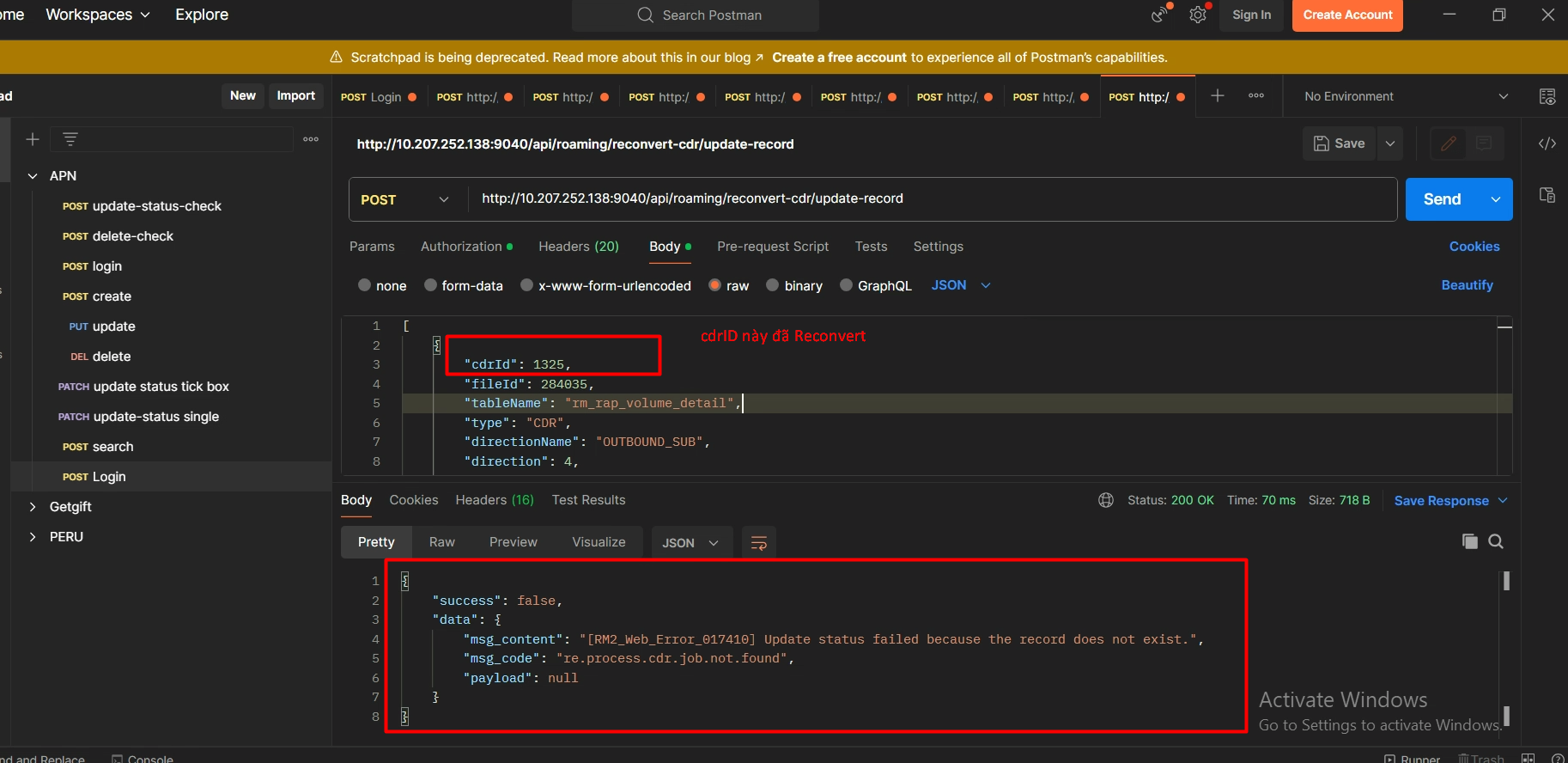Search the response with the magnifier icon
This screenshot has height=763, width=1568.
(x=1496, y=541)
